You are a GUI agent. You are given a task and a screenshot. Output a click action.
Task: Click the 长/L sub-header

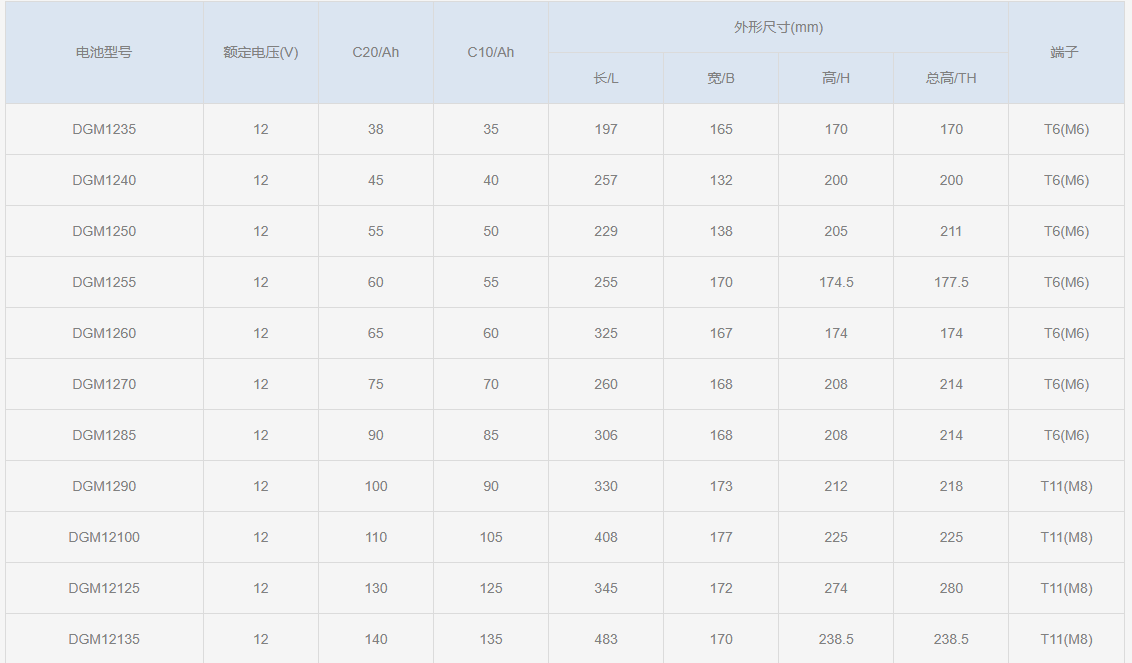coord(605,78)
